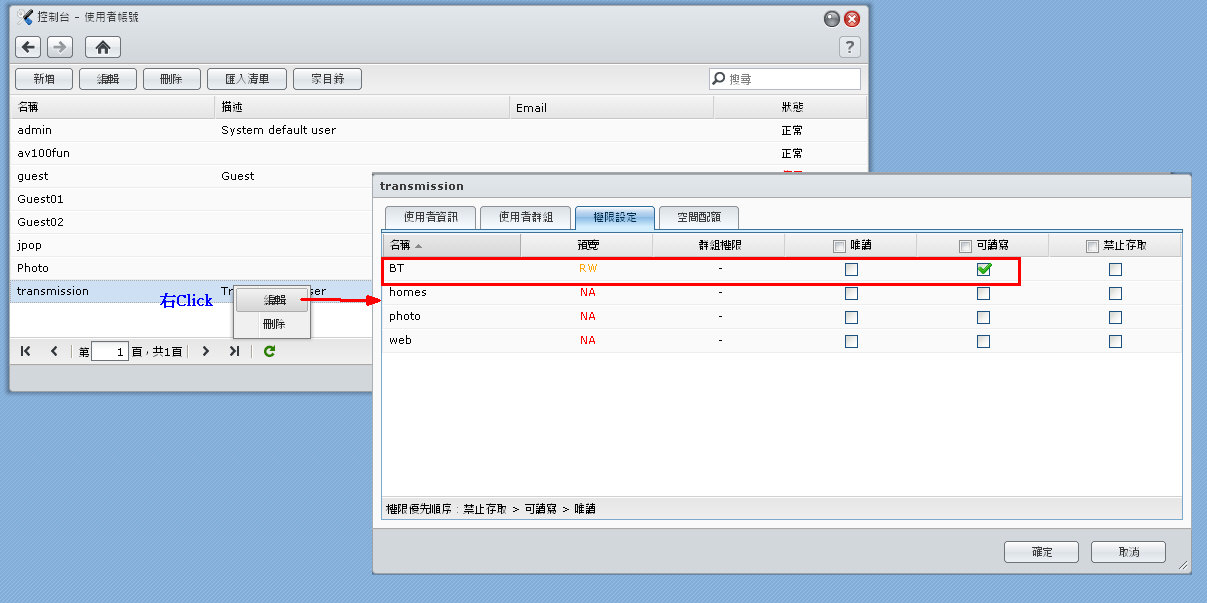Click the back arrow navigation icon
Screen dimensions: 1207x603
[x=28, y=47]
